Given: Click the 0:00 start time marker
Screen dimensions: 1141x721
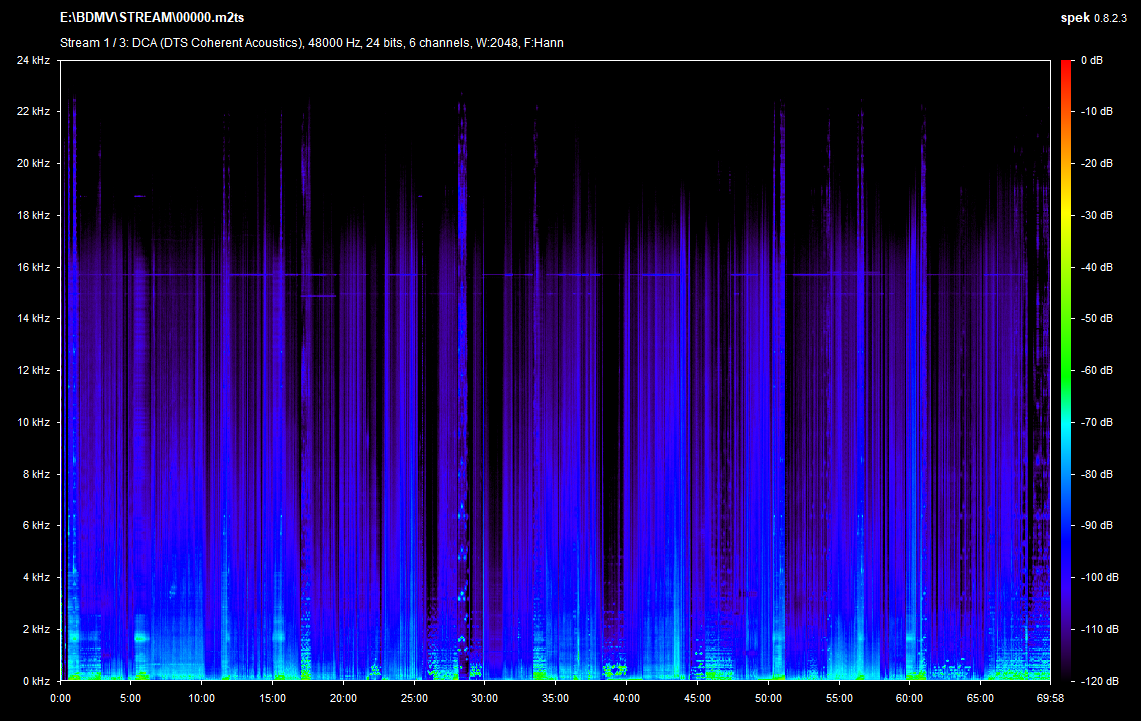Looking at the screenshot, I should 60,697.
